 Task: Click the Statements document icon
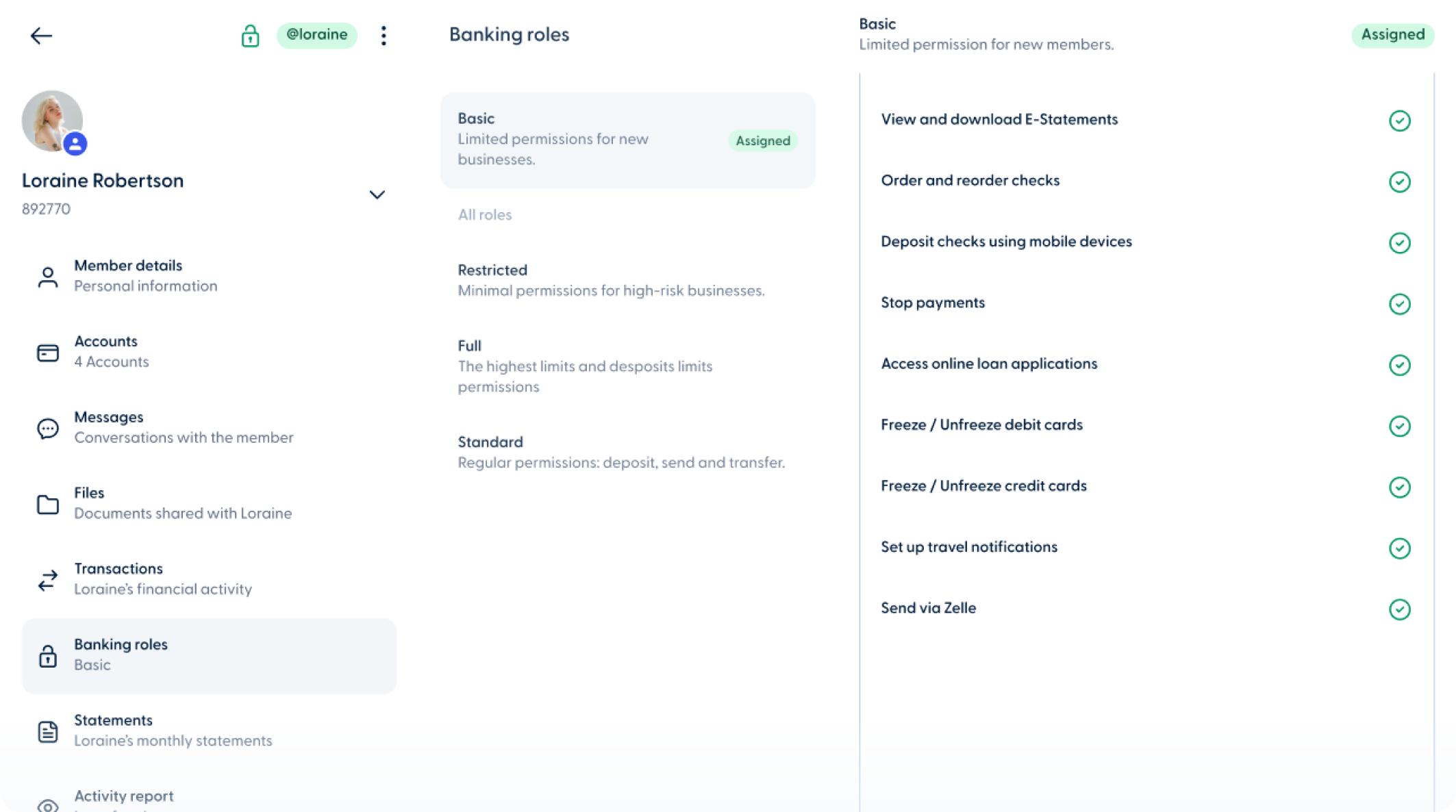click(x=48, y=731)
